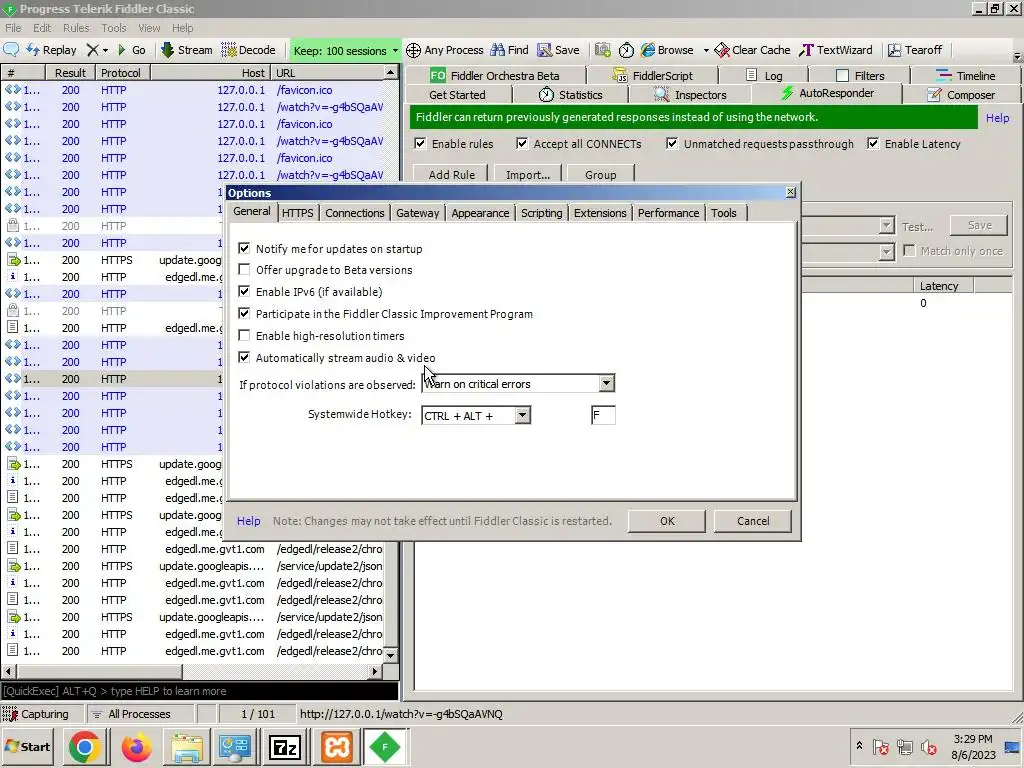Cancel the Options dialog
The image size is (1024, 768).
coord(753,521)
